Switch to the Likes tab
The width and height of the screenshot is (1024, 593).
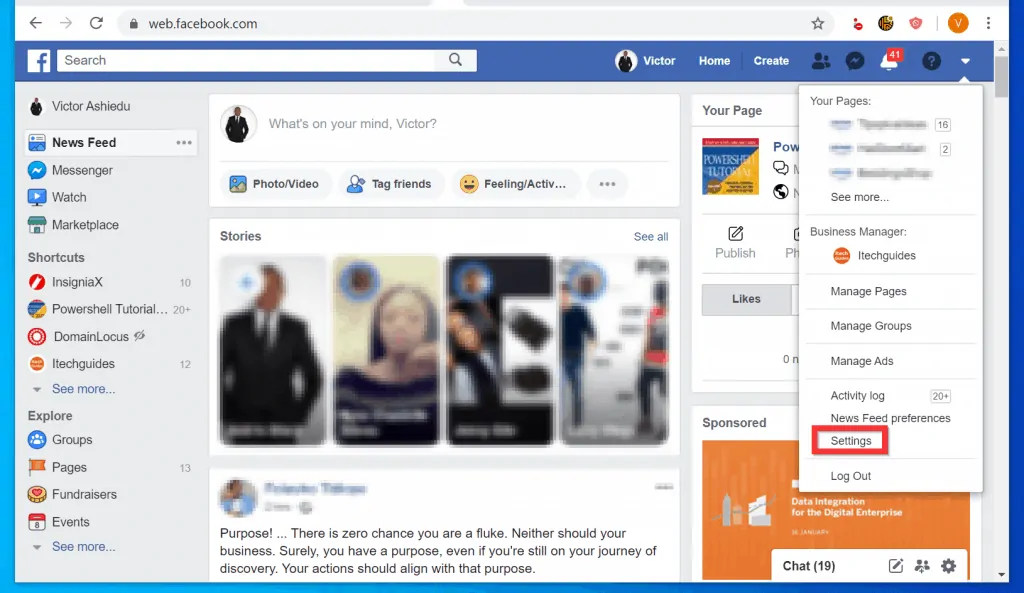coord(746,299)
